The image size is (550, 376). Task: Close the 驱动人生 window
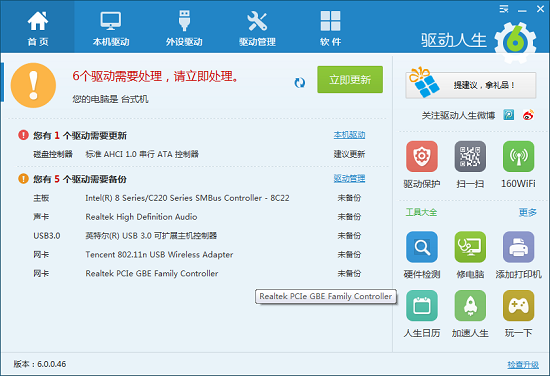(x=541, y=9)
